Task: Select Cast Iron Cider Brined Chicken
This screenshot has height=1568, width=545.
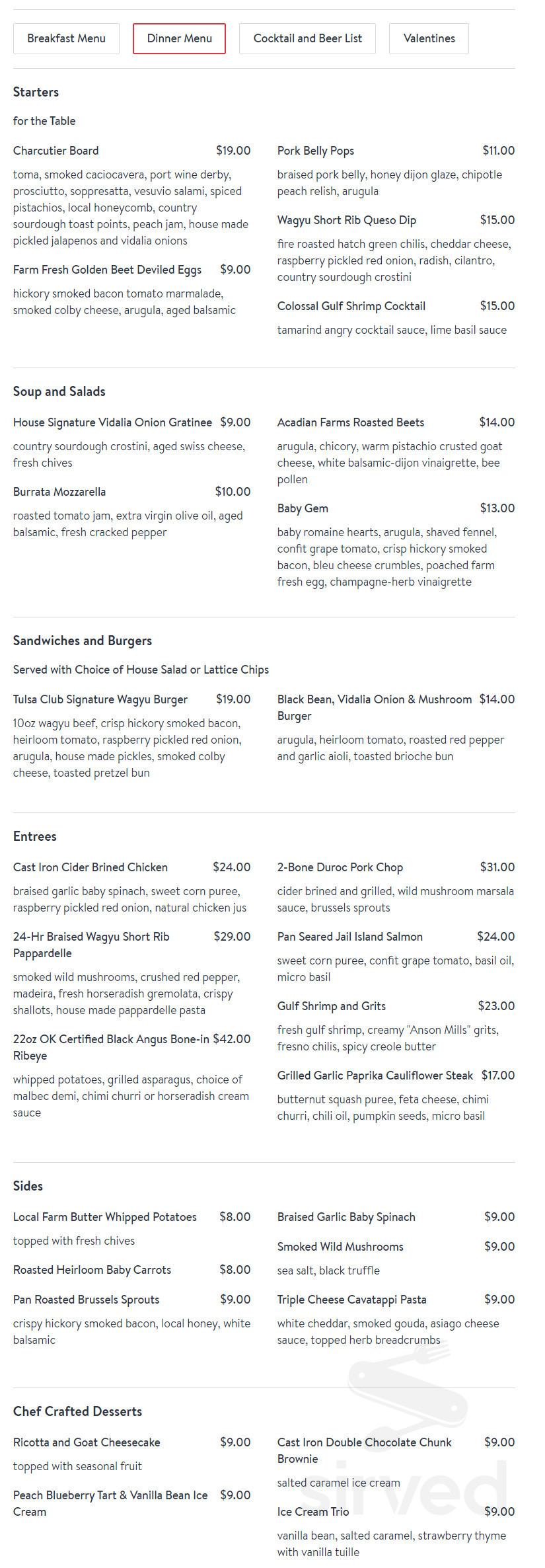Action: (x=90, y=867)
